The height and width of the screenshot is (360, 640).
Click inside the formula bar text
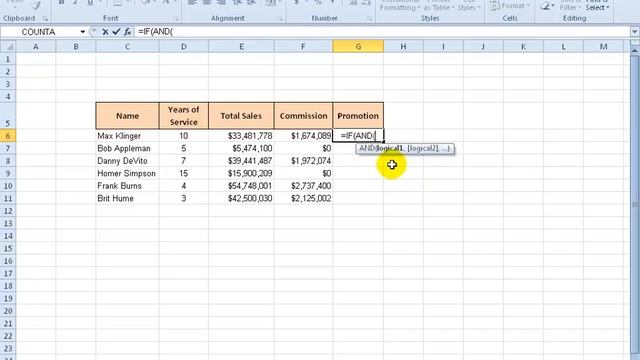tap(156, 32)
